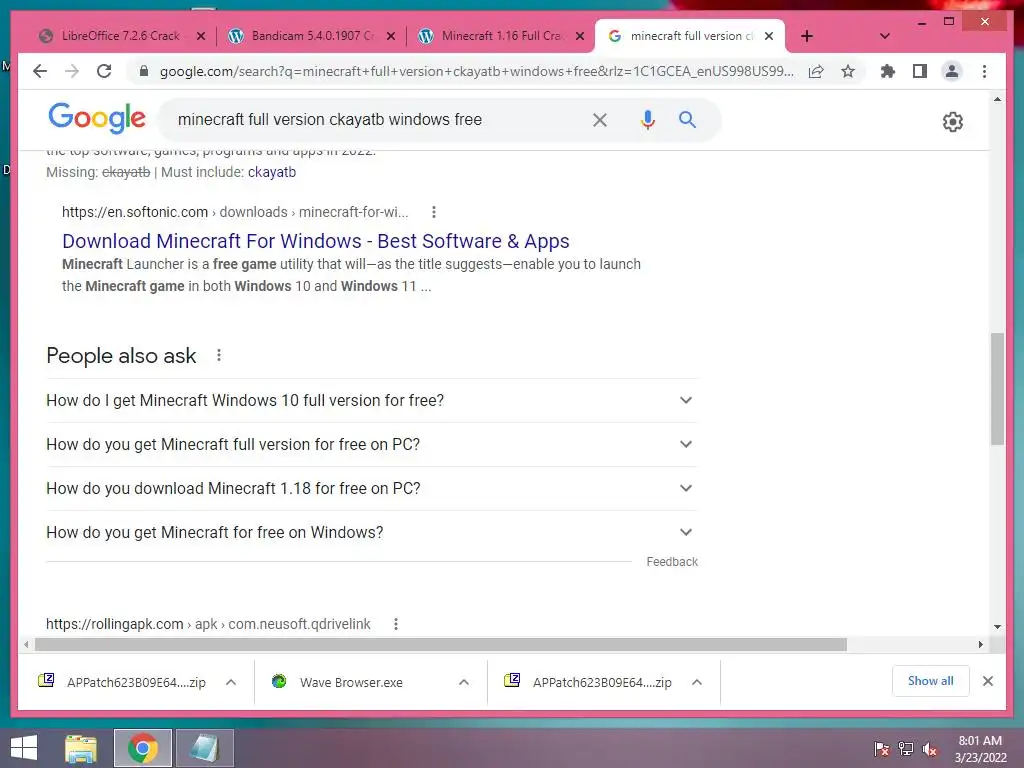Toggle the browser side panel icon
This screenshot has height=768, width=1024.
pos(920,71)
